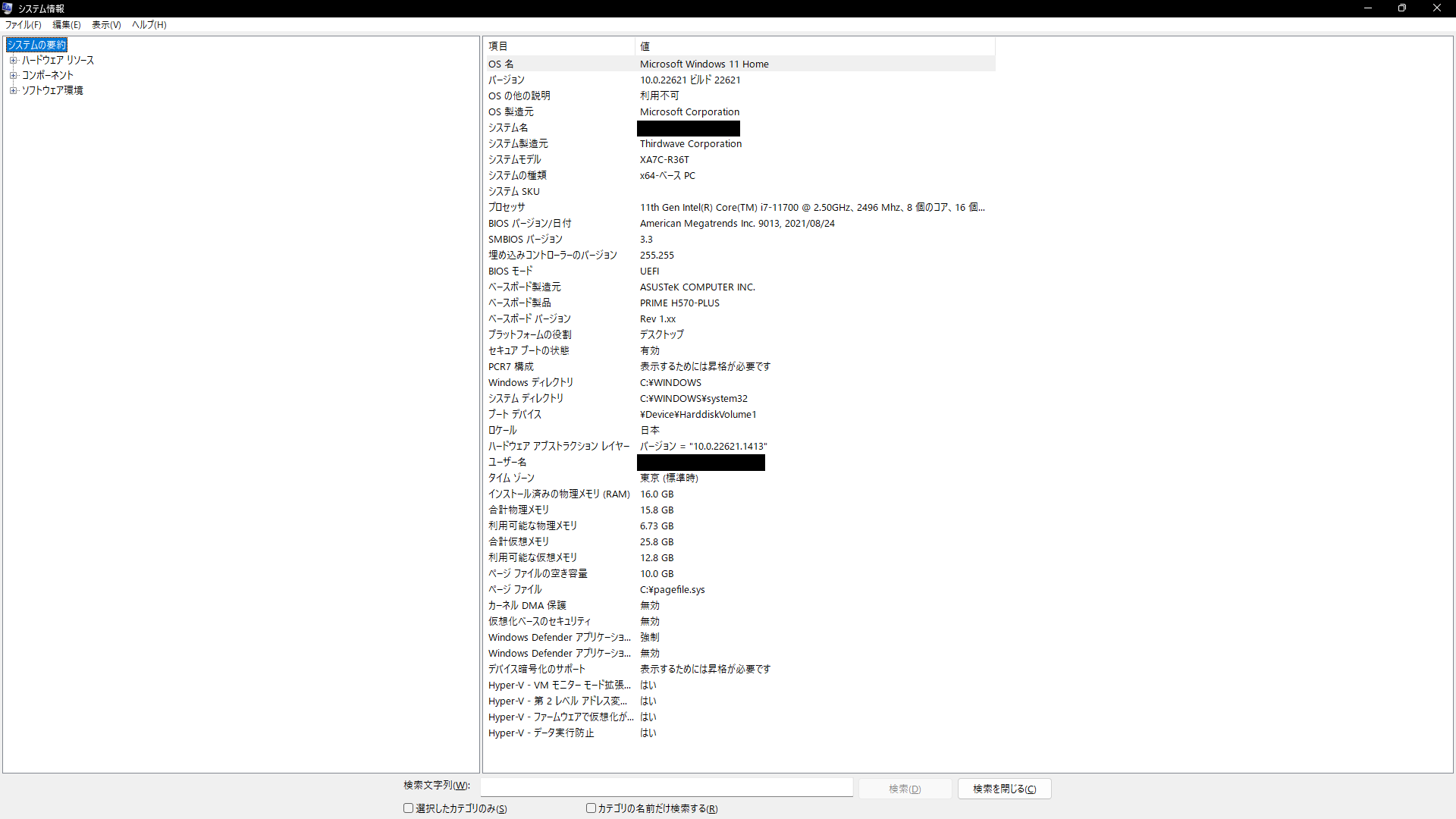Select the カーネル DMA 保護 row label
Viewport: 1456px width, 819px height.
coord(527,605)
